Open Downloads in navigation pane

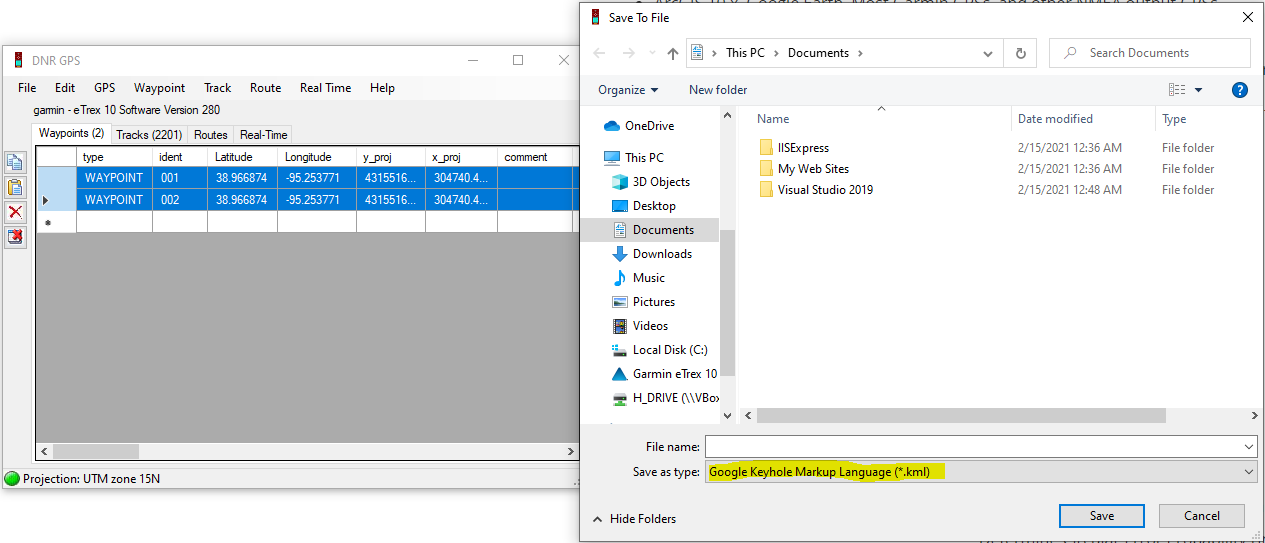(652, 254)
